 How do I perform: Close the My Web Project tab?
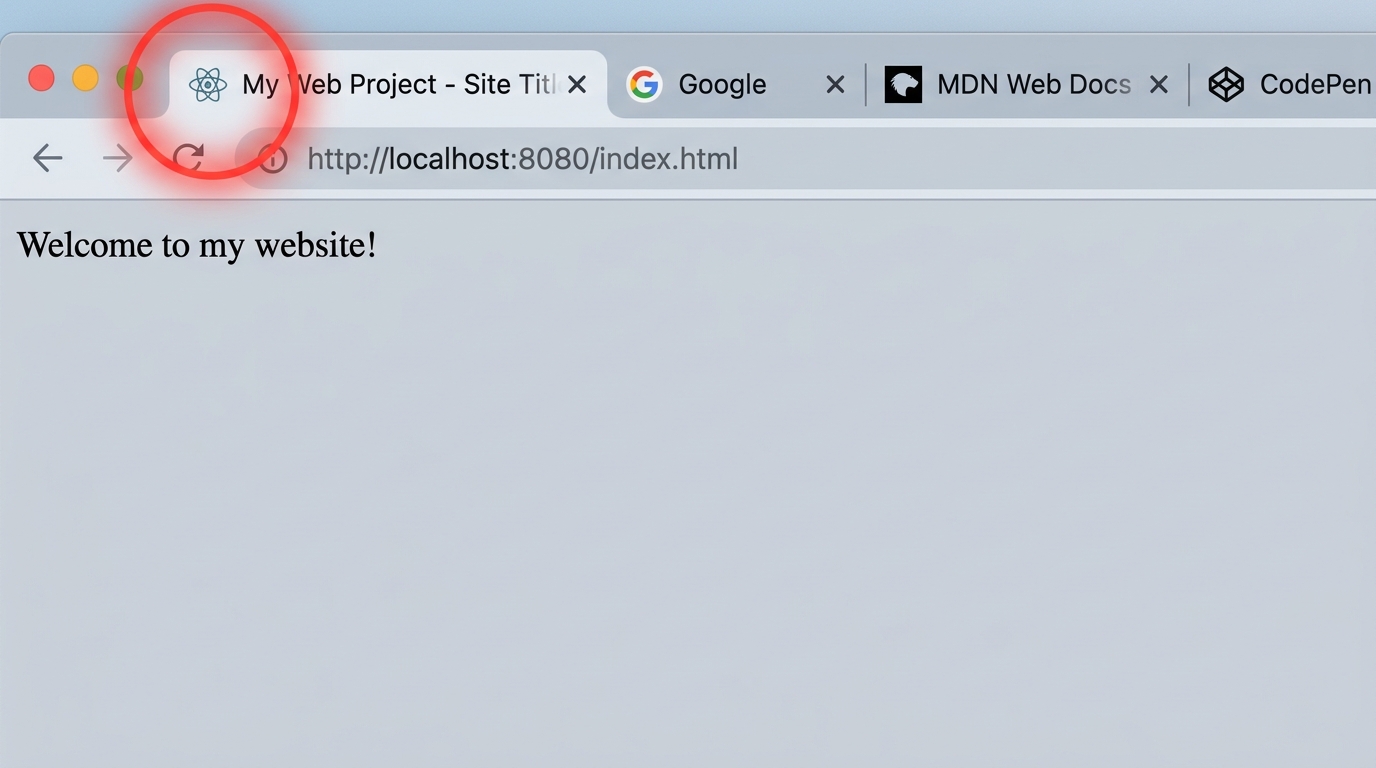(577, 85)
